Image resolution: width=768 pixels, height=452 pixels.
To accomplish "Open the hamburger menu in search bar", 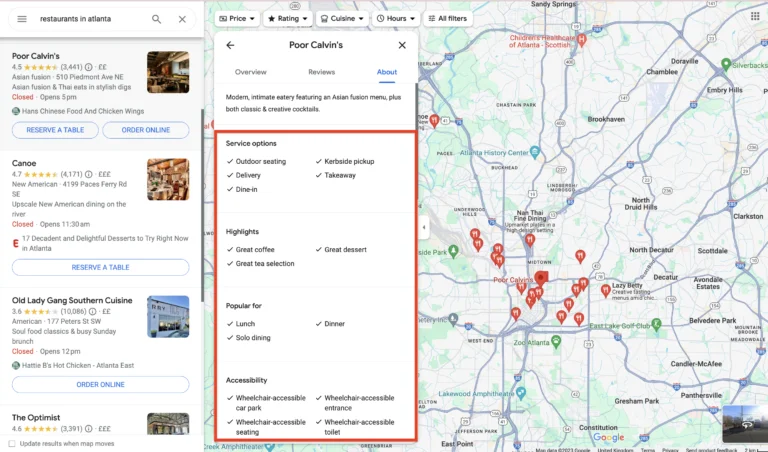I will click(x=22, y=19).
